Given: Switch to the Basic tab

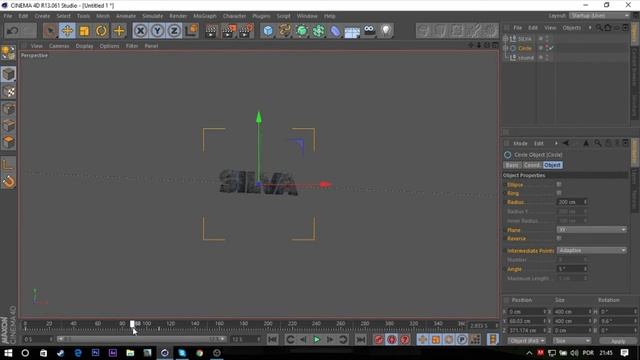Looking at the screenshot, I should pyautogui.click(x=512, y=165).
